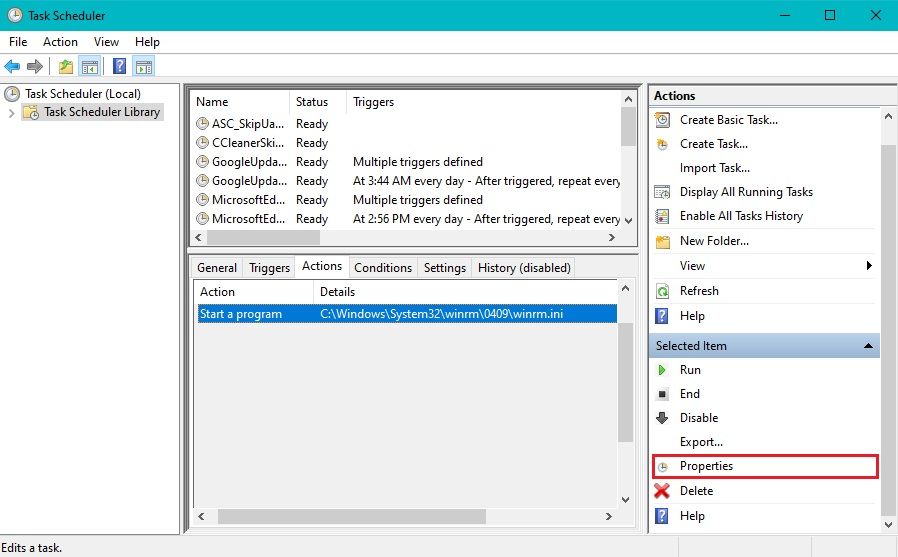
Task: Click Import Task... in Actions pane
Action: pyautogui.click(x=714, y=168)
